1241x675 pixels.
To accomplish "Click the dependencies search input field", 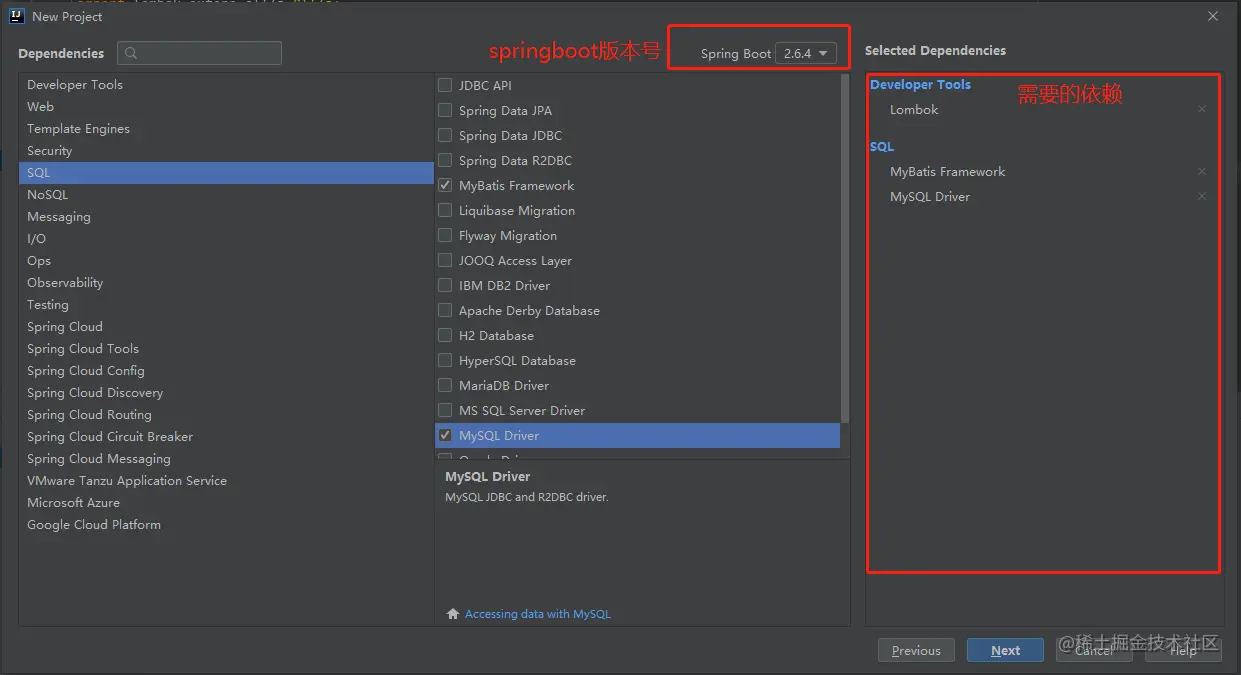I will click(x=199, y=53).
